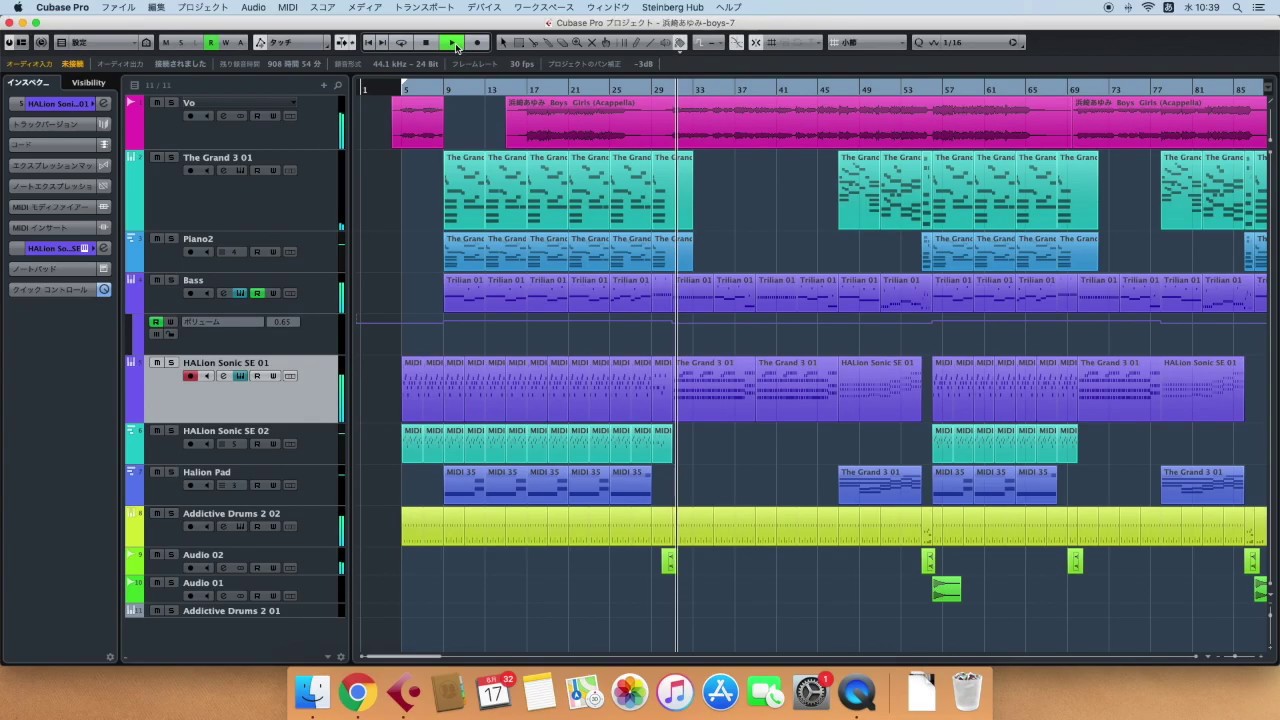Click the Bass ボリューム automation value field
The image size is (1280, 720).
[282, 322]
